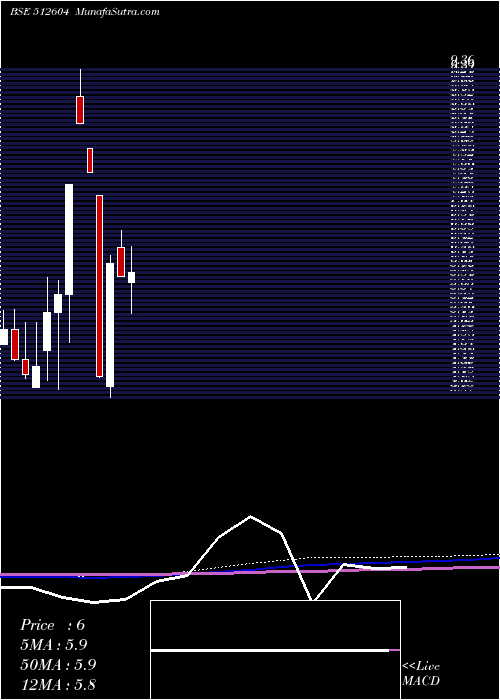Viewport: 500px width, 700px height.
Task: Click the rightmost small white candlestick
Action: 131,277
